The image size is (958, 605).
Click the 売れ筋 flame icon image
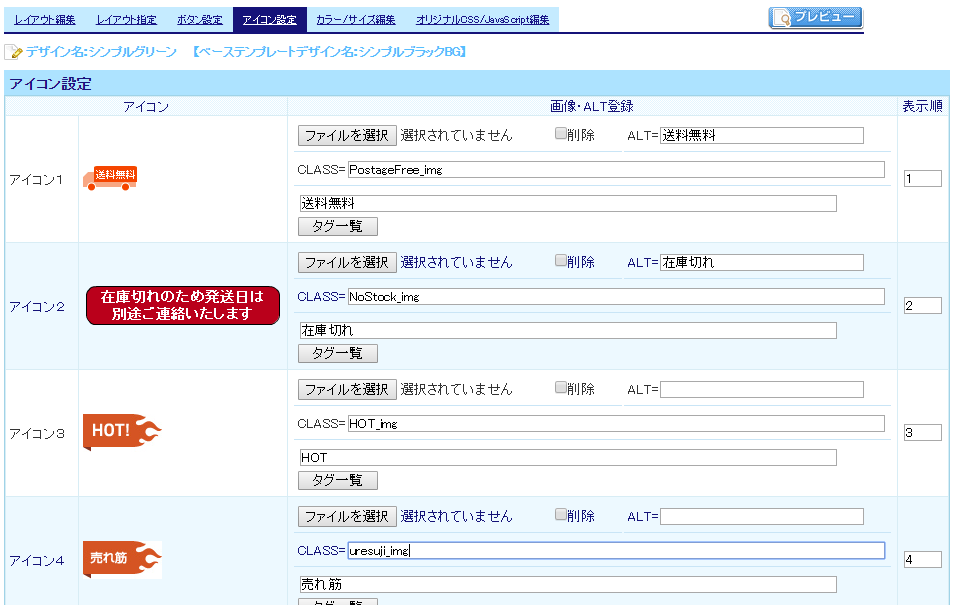coord(122,559)
